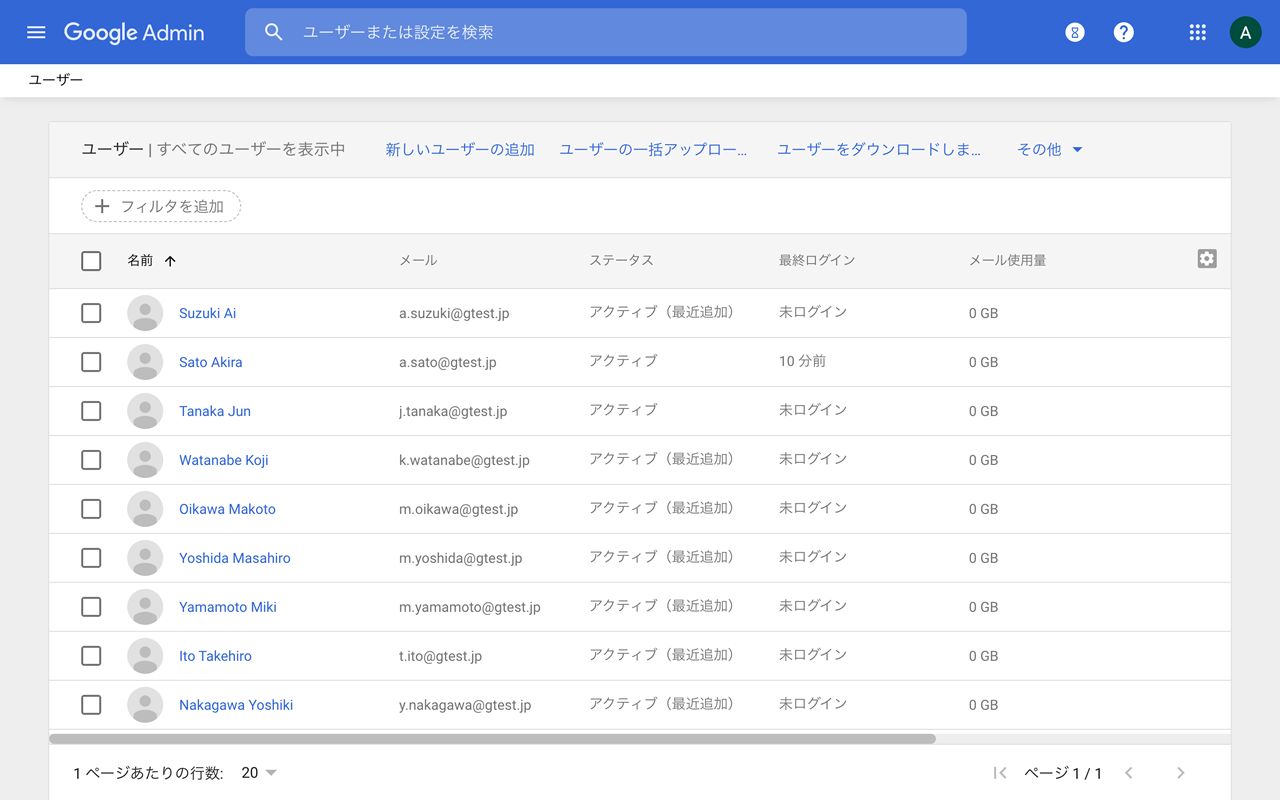
Task: Click email k.watanabe@gtest.jp
Action: (x=464, y=460)
